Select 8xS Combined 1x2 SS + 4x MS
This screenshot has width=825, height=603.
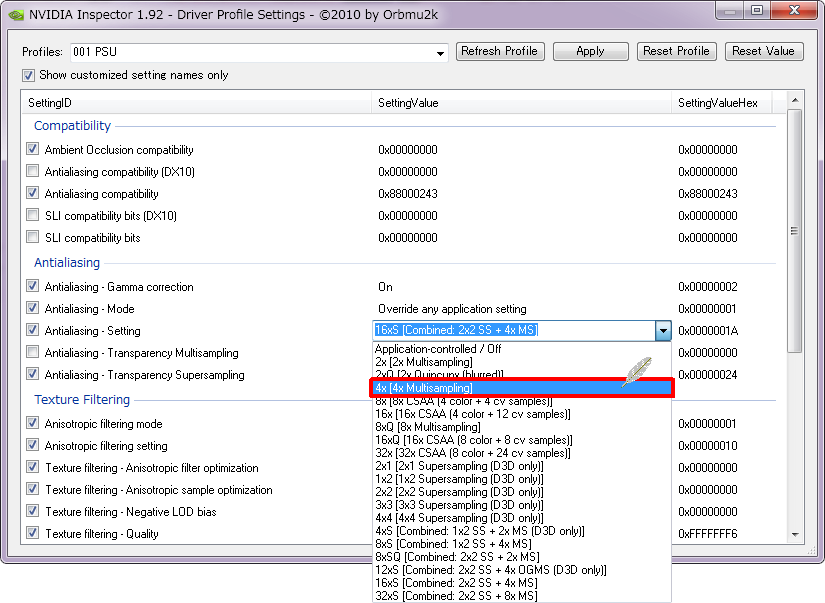(521, 544)
